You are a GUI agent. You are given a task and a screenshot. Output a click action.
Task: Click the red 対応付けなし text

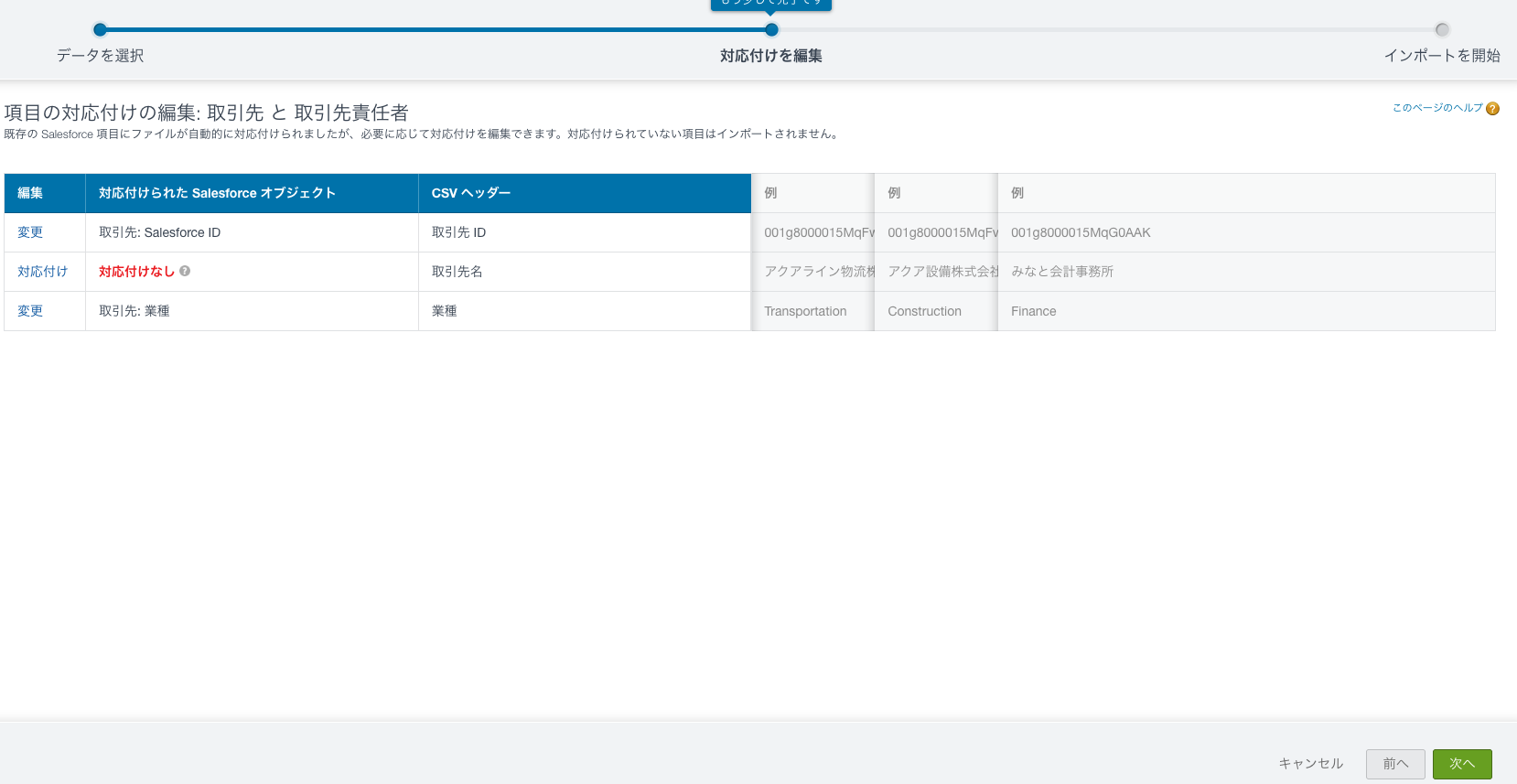click(136, 272)
